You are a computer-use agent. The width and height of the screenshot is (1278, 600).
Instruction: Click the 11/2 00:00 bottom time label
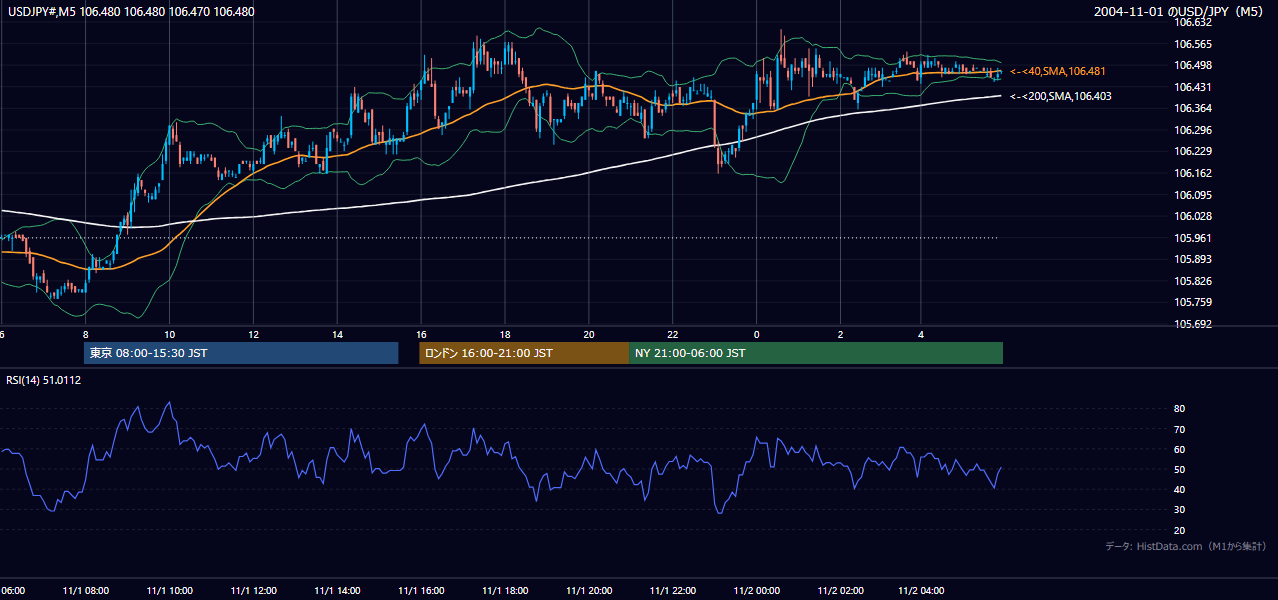click(x=757, y=590)
